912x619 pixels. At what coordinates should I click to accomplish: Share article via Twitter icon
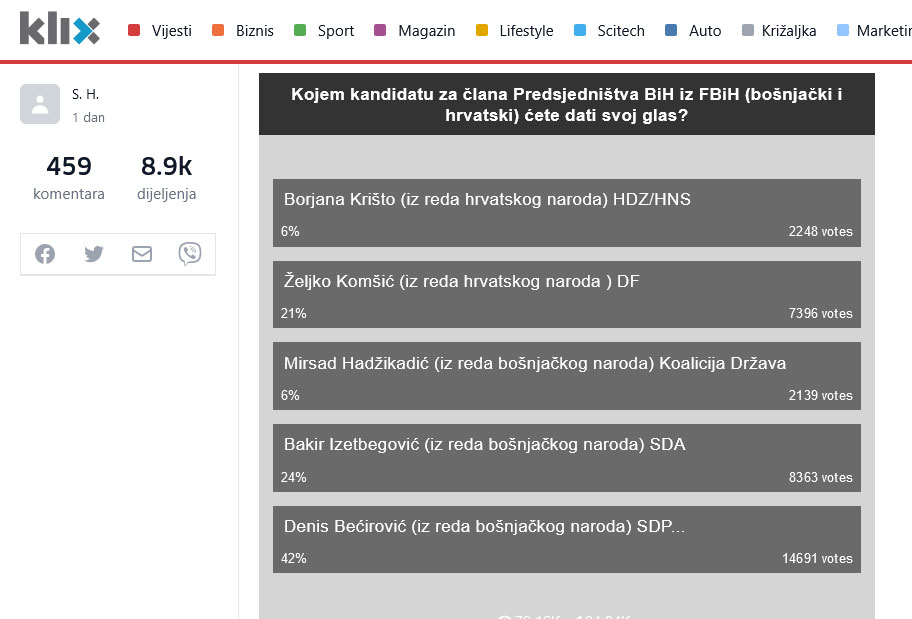click(x=94, y=254)
